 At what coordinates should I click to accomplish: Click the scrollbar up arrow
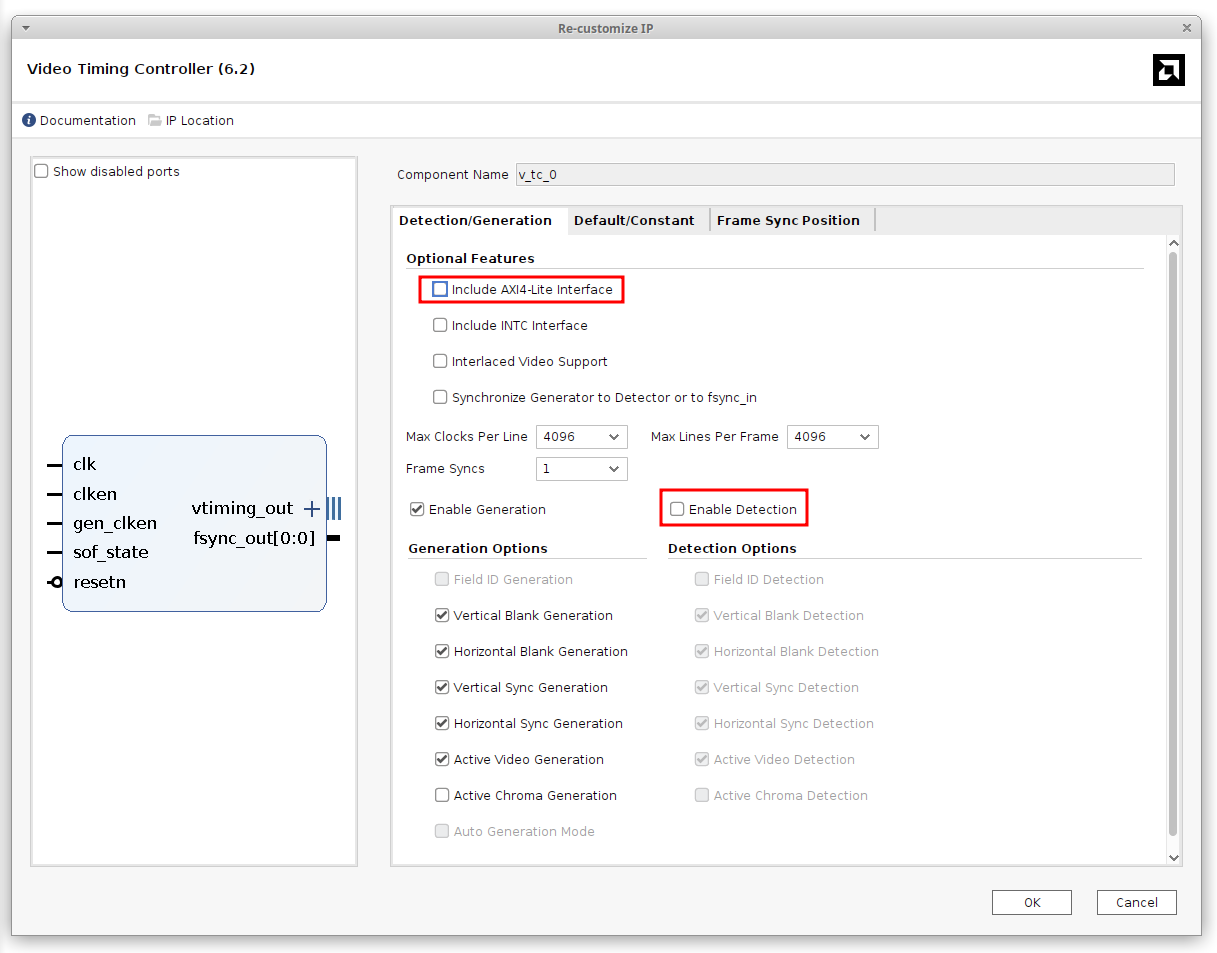coord(1174,243)
